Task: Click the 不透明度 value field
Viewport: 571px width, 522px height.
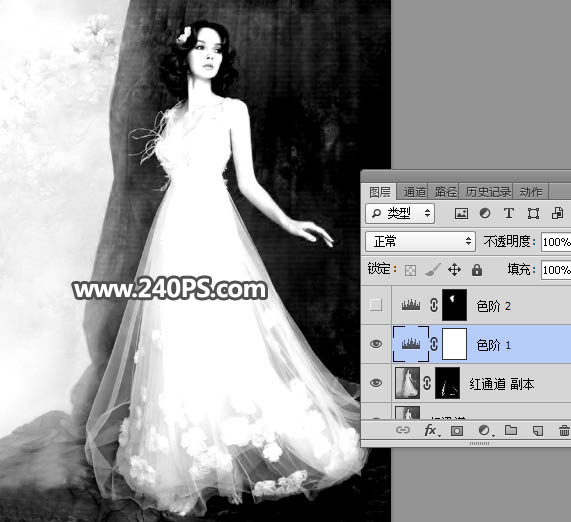Action: pos(556,242)
